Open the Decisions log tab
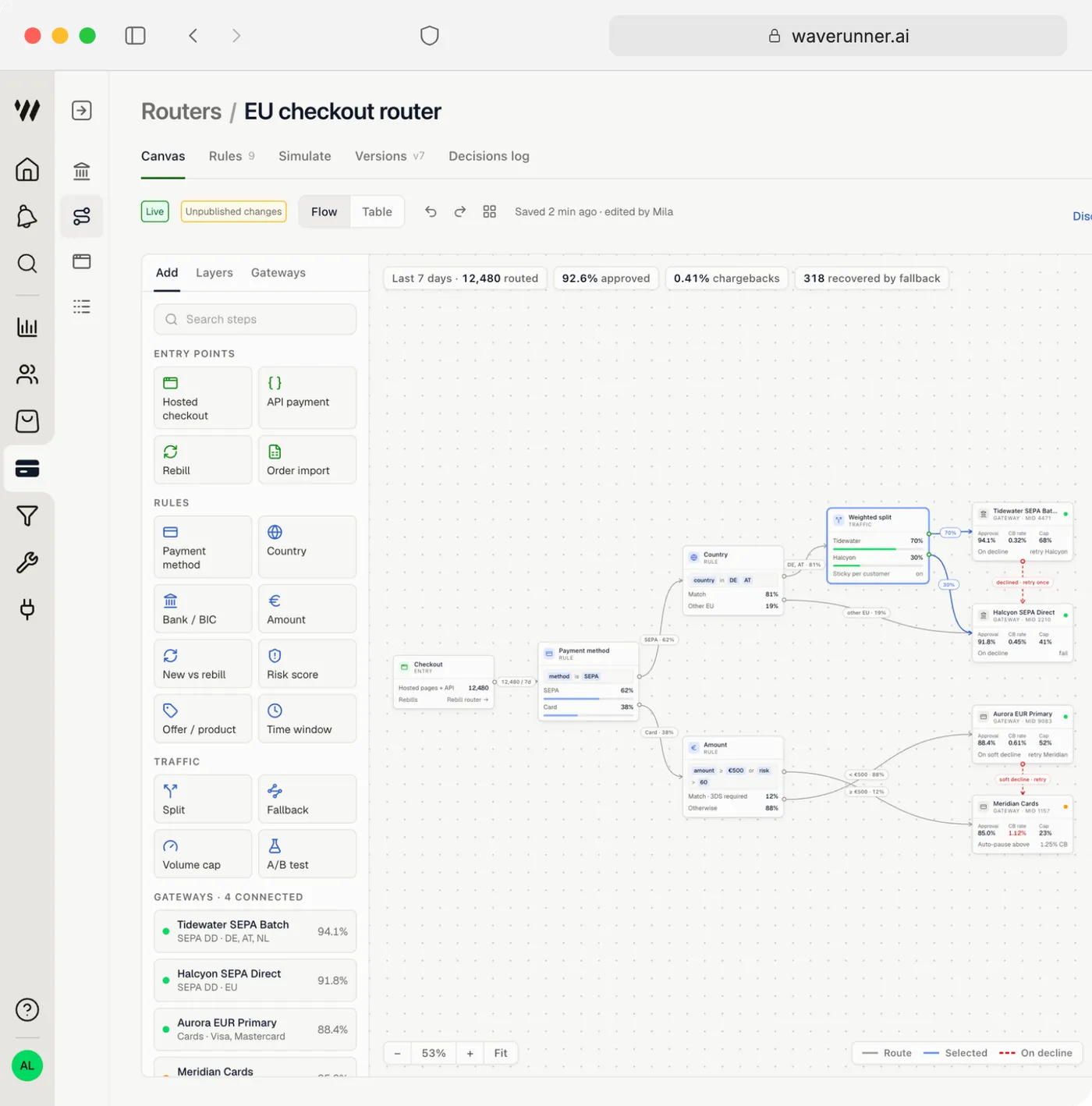The width and height of the screenshot is (1092, 1106). click(489, 156)
